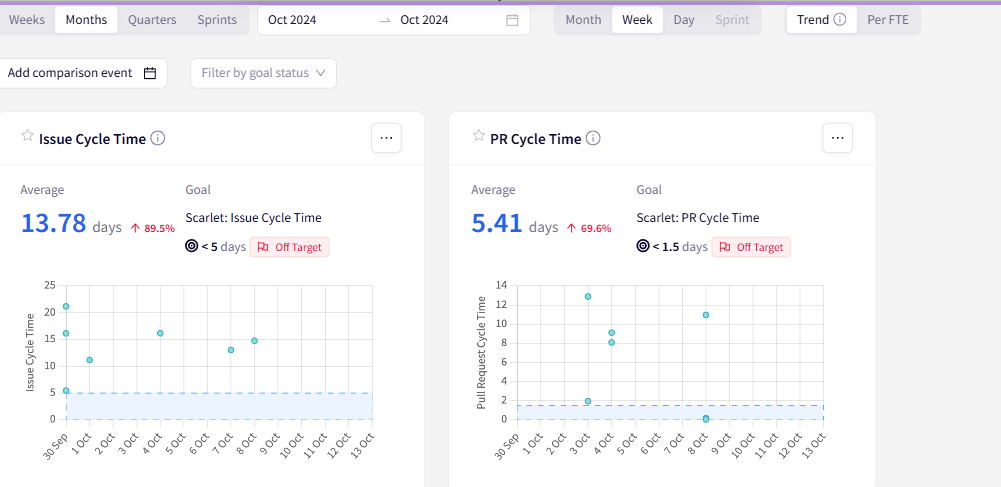This screenshot has width=1001, height=487.
Task: Edit start date Oct 2024 field
Action: (x=292, y=20)
